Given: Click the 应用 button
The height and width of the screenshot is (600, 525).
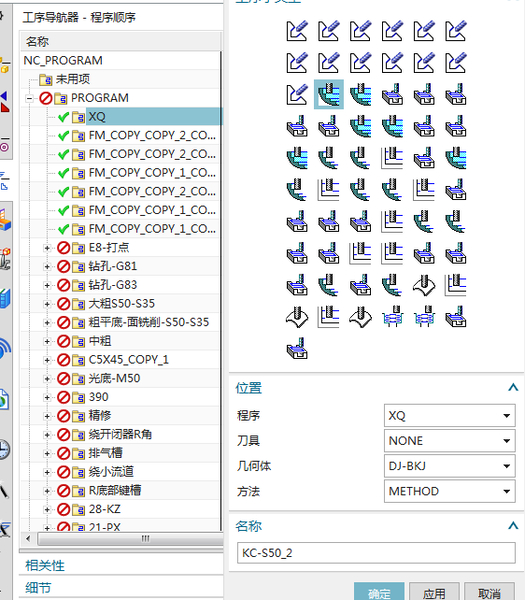Looking at the screenshot, I should 434,592.
